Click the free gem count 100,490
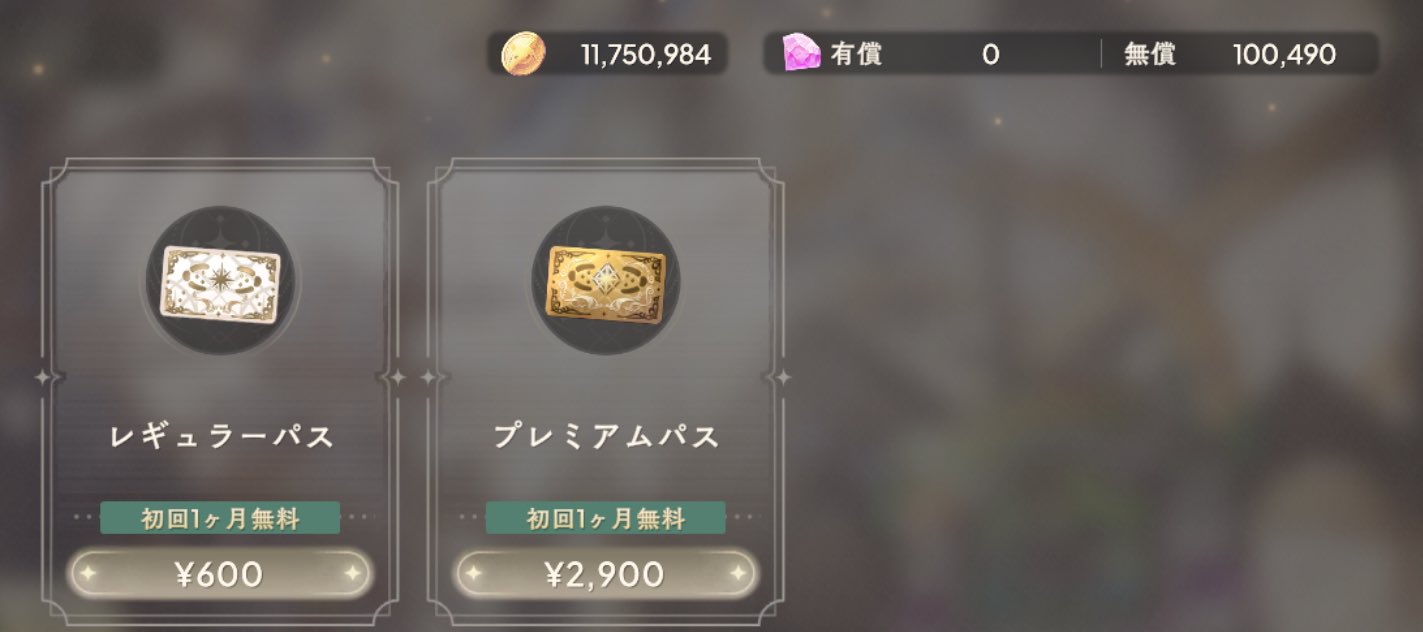Screen dimensions: 1423x632 tap(1285, 54)
